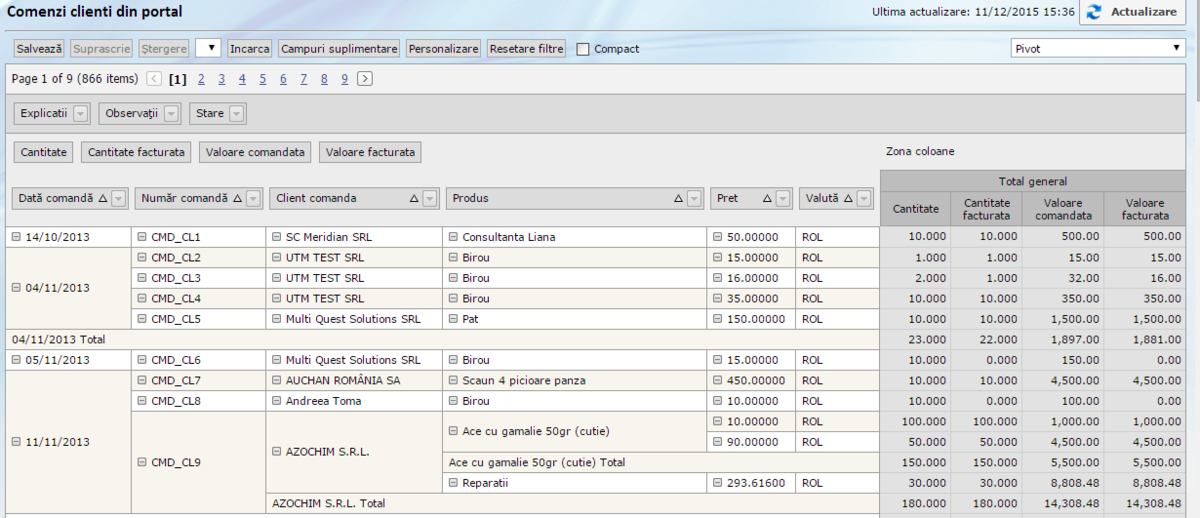The image size is (1200, 518).
Task: Click Resetare filtre button
Action: (x=527, y=48)
